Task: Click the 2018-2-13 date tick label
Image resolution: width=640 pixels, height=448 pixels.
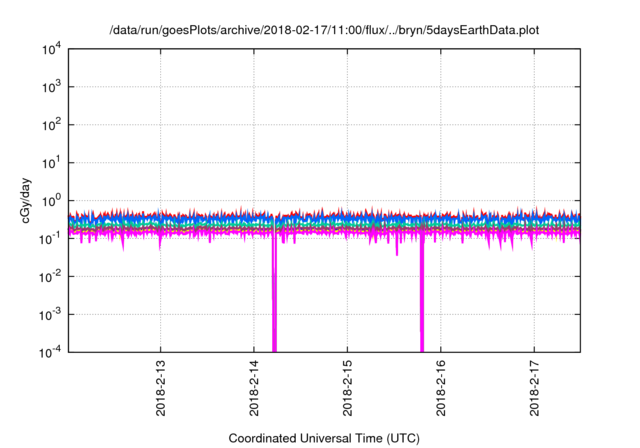Action: [161, 388]
